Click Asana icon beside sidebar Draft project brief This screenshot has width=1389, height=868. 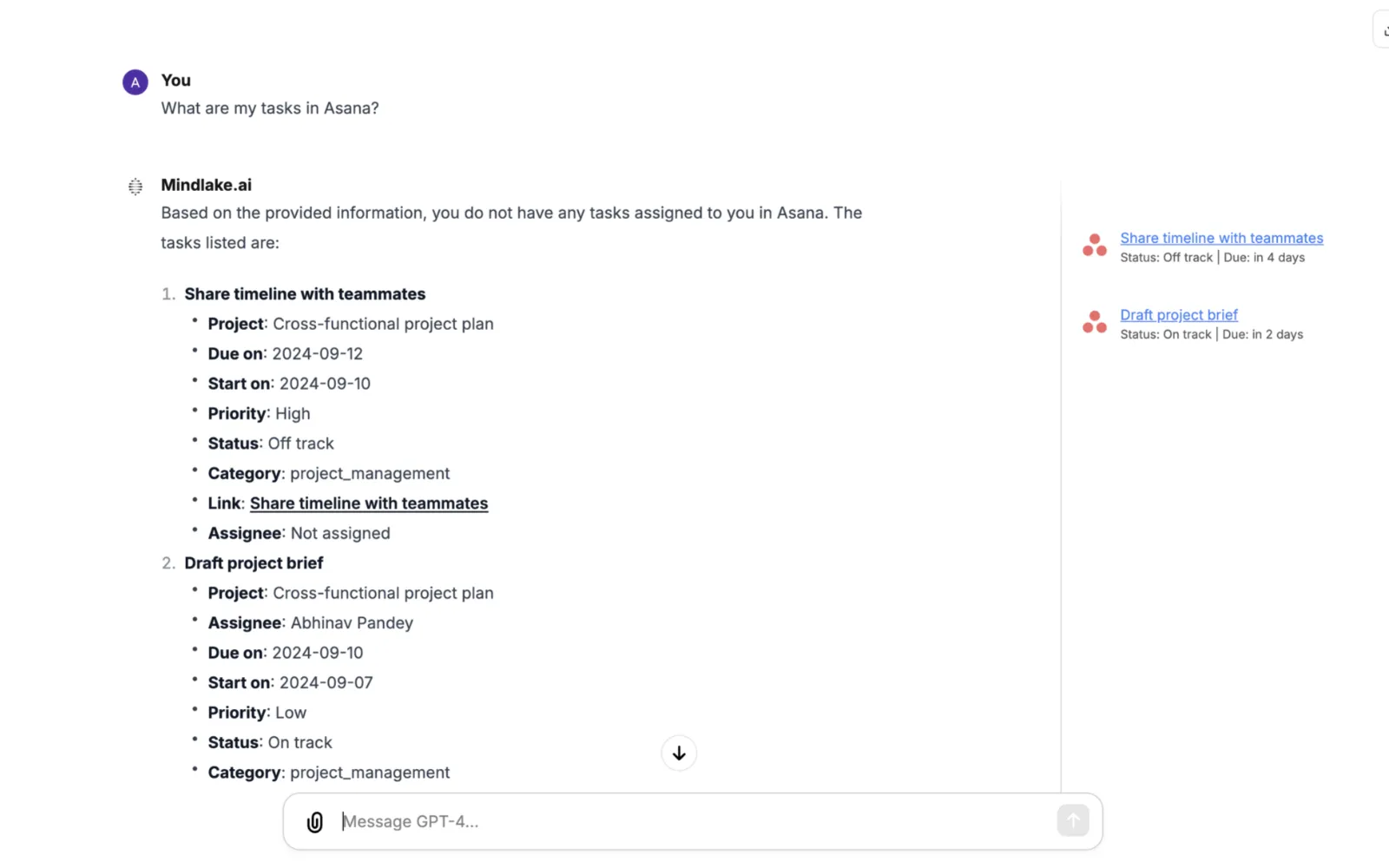pos(1095,322)
